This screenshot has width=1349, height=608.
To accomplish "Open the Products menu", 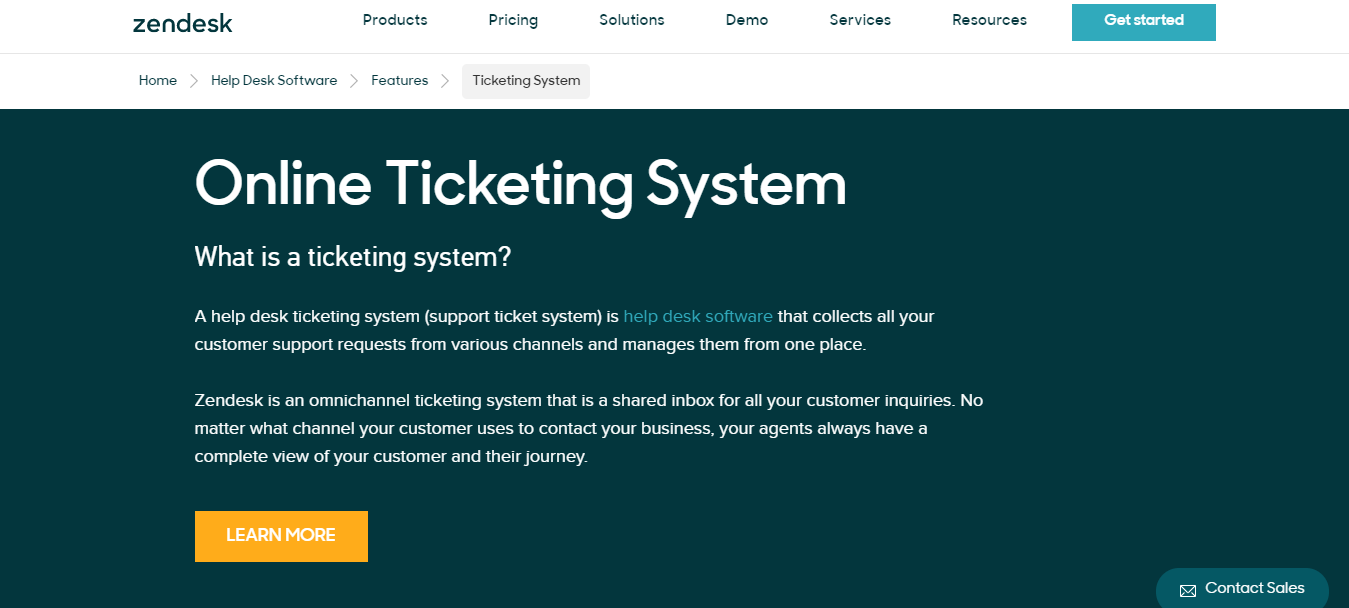I will point(395,20).
